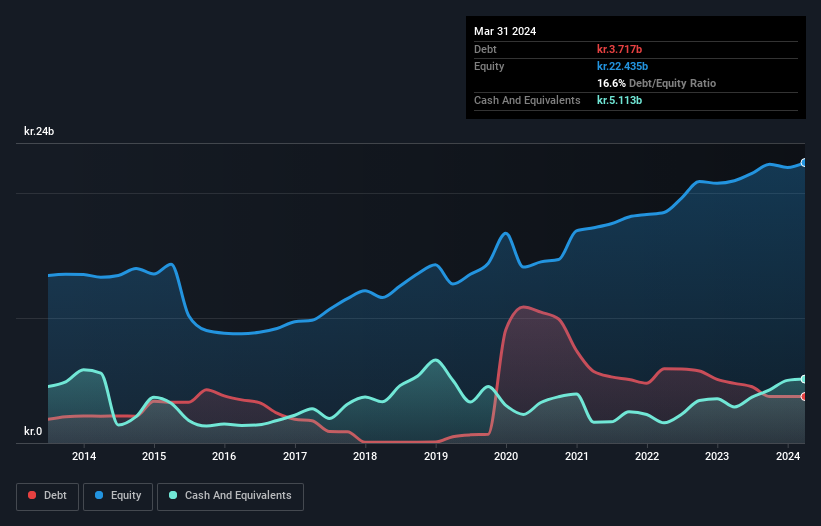Click the 2019 x-axis label

pos(436,456)
